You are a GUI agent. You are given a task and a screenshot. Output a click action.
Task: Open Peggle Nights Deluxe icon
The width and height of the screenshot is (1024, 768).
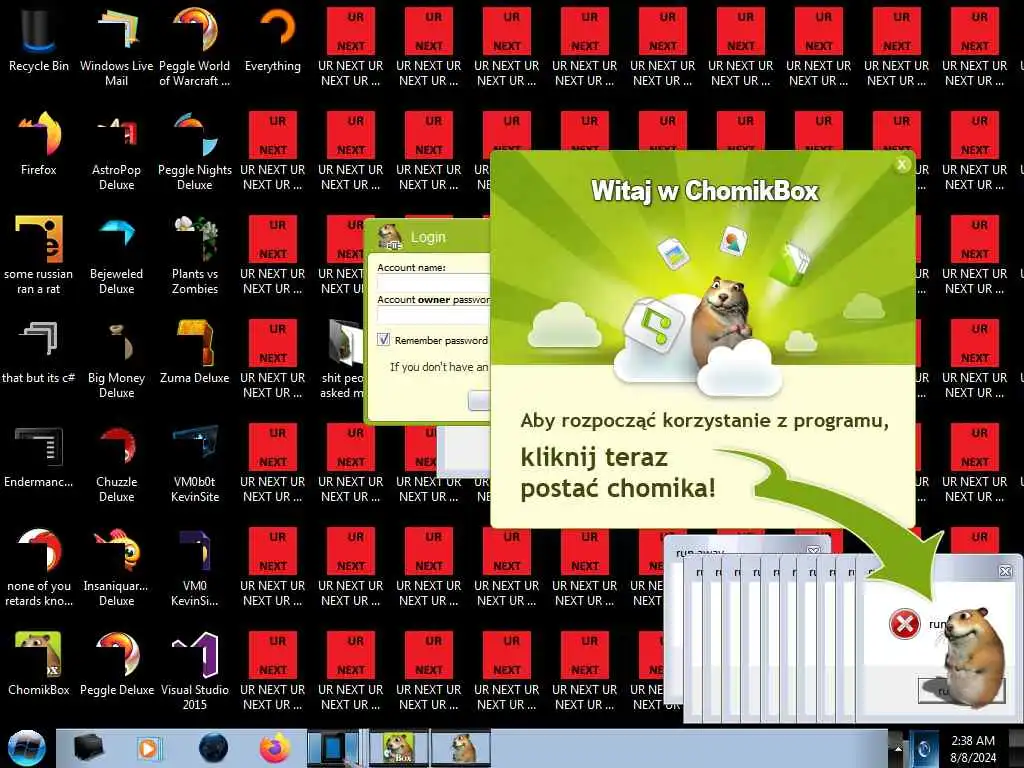point(195,150)
